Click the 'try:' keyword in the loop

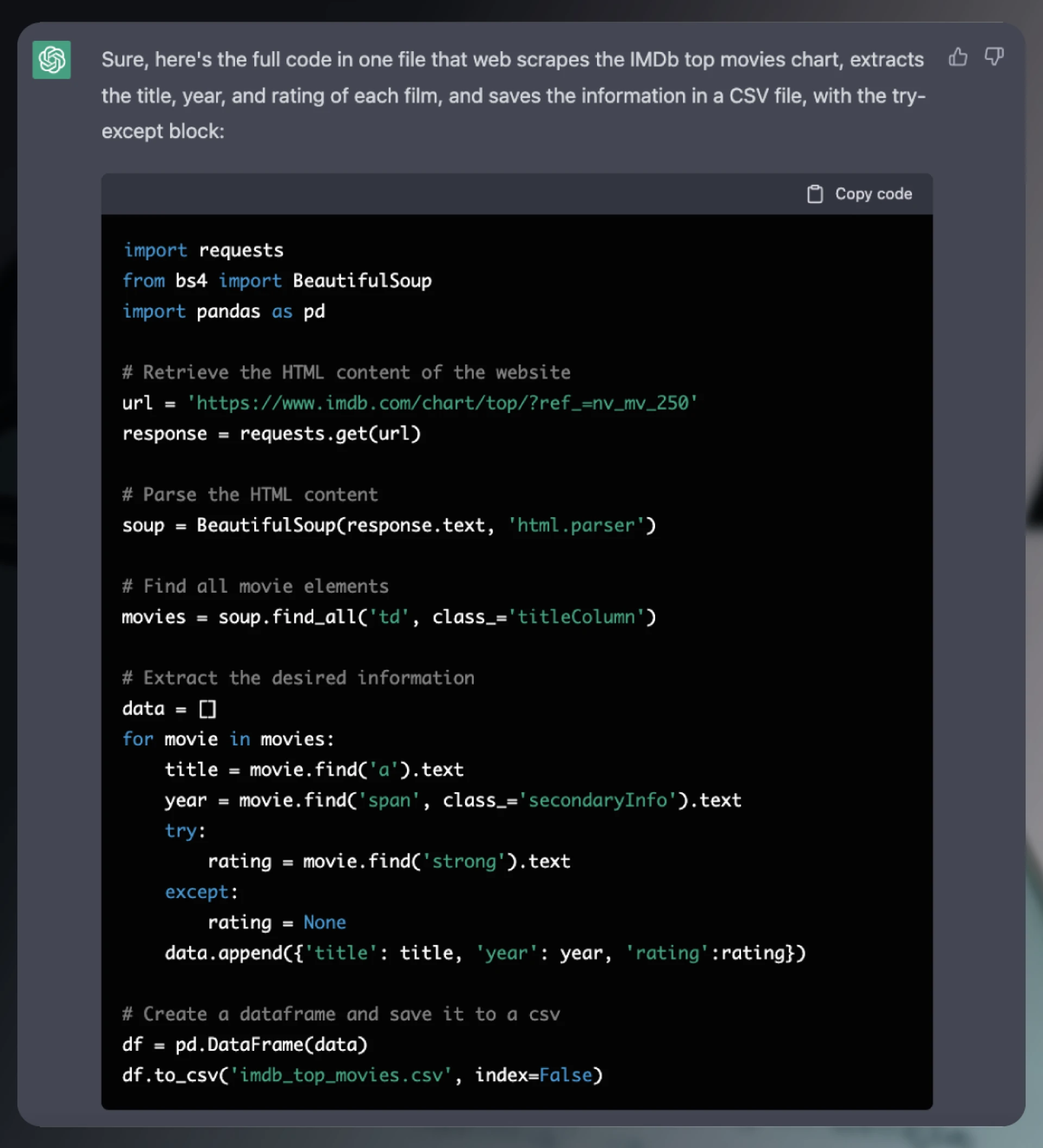pyautogui.click(x=185, y=831)
